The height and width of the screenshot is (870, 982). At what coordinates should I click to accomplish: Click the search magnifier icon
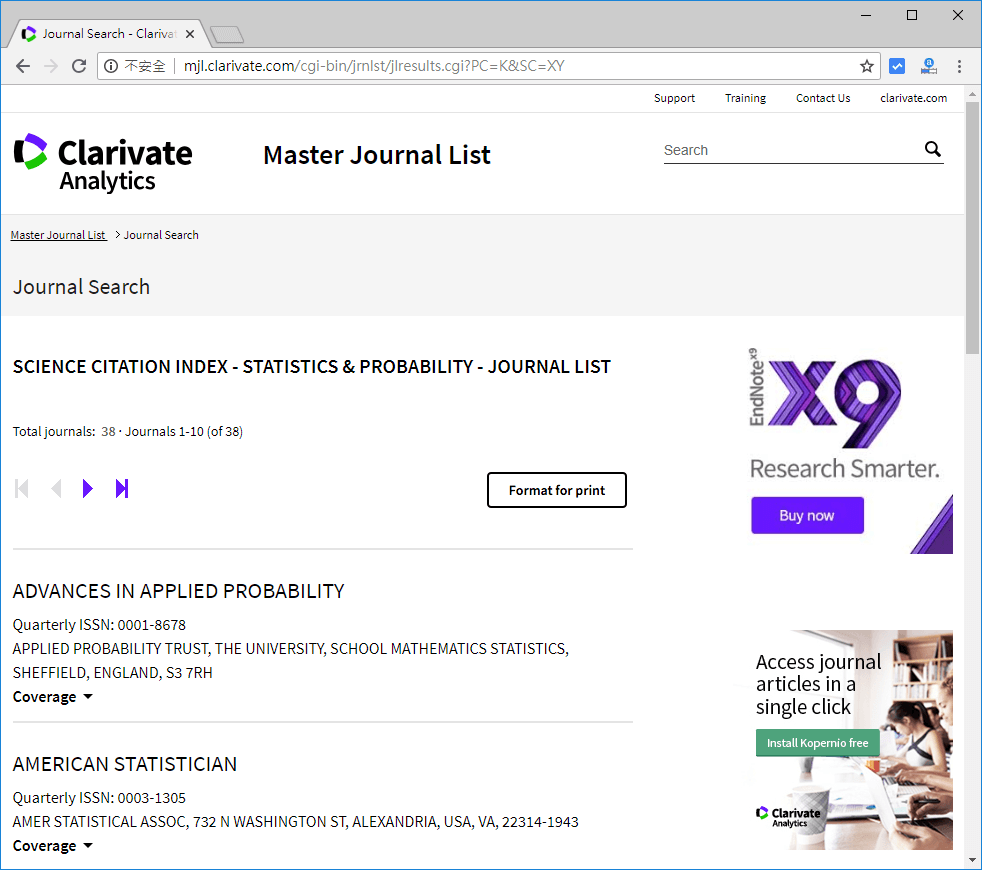click(932, 150)
